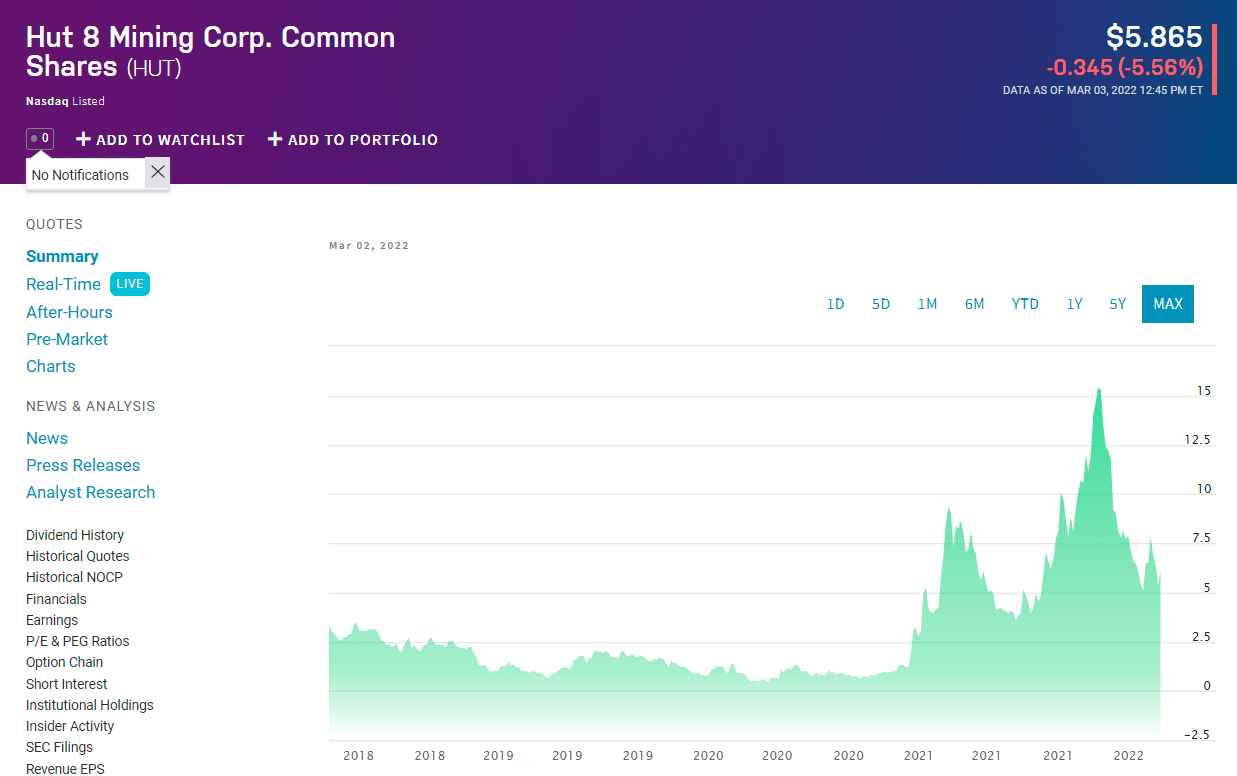Click Add to Portfolio
The height and width of the screenshot is (776, 1237).
tap(353, 140)
